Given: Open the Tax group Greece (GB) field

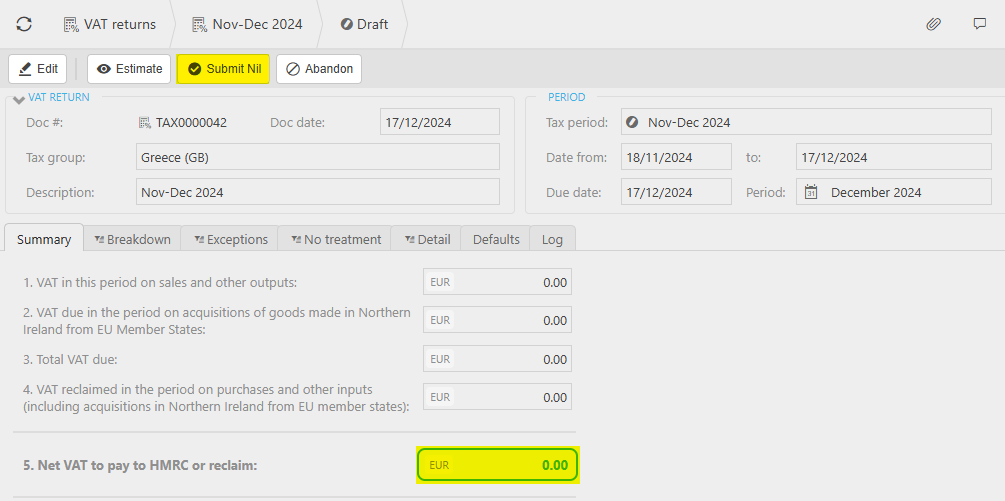Looking at the screenshot, I should point(318,157).
